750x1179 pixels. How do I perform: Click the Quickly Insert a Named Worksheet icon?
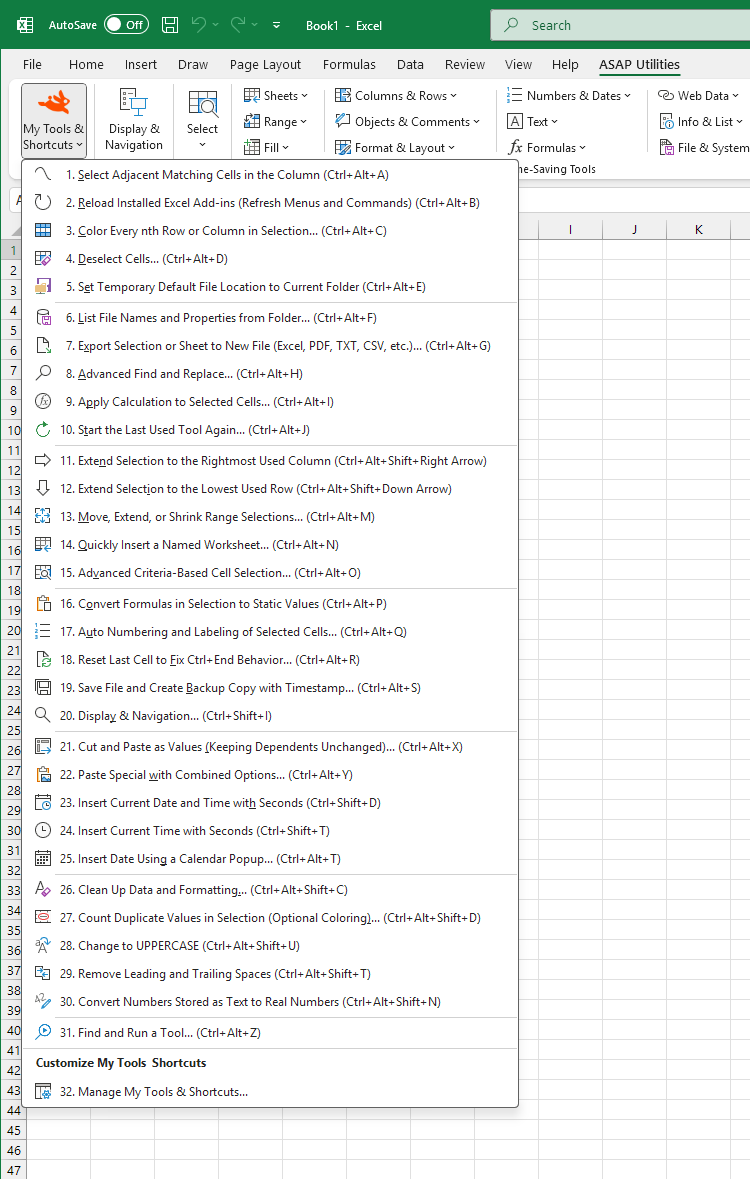[x=43, y=544]
